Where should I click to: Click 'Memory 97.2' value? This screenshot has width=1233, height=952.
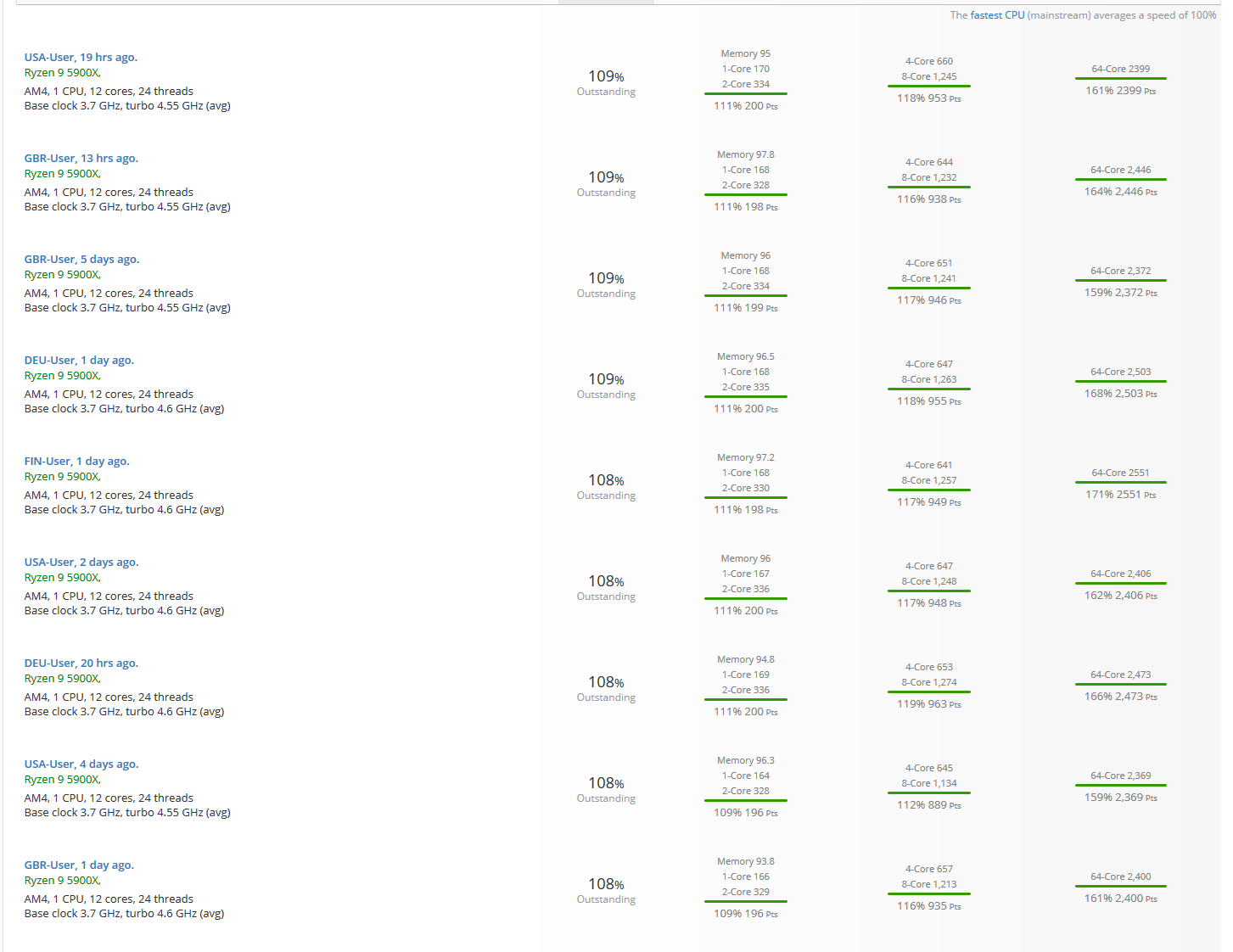(x=746, y=457)
